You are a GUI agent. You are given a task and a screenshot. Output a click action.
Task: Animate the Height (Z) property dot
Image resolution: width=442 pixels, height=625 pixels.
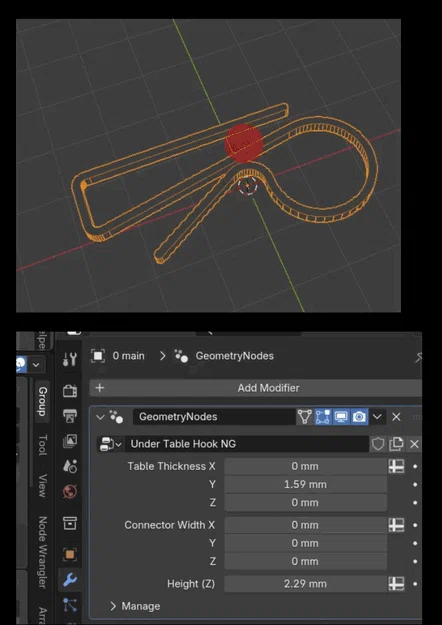[415, 584]
